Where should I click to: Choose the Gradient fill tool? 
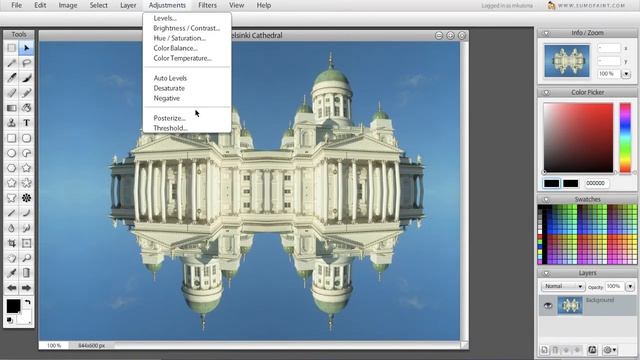11,108
